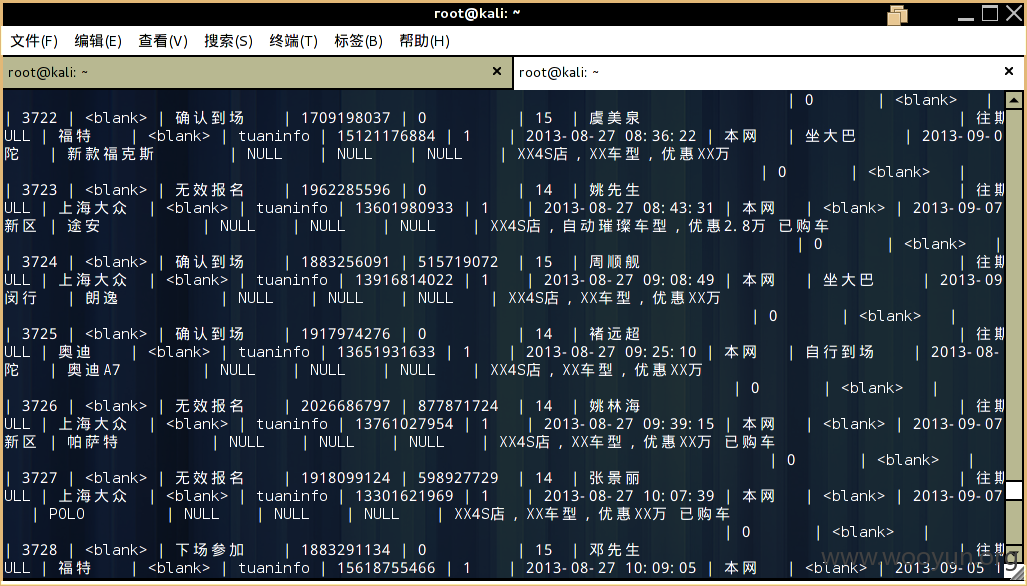
Task: Click the text 新款福克斯
Action: click(x=111, y=155)
